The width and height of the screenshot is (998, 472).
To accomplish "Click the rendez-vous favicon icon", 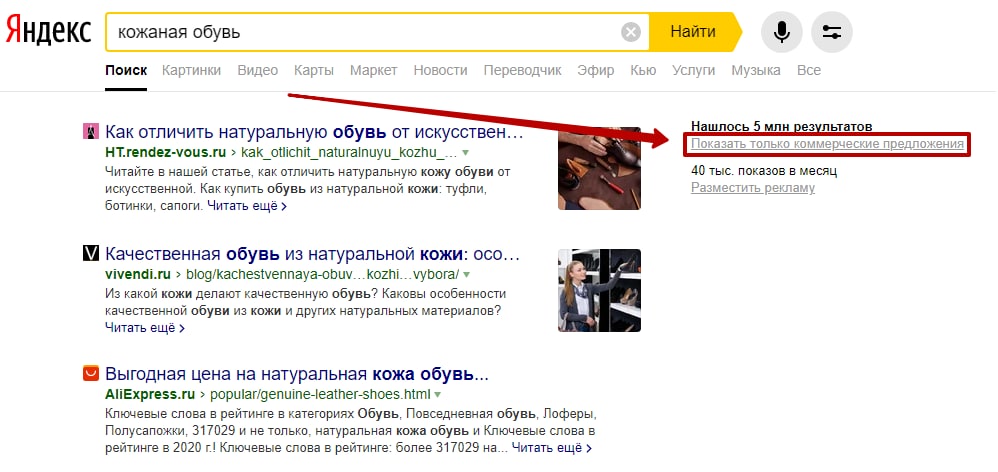I will click(92, 132).
